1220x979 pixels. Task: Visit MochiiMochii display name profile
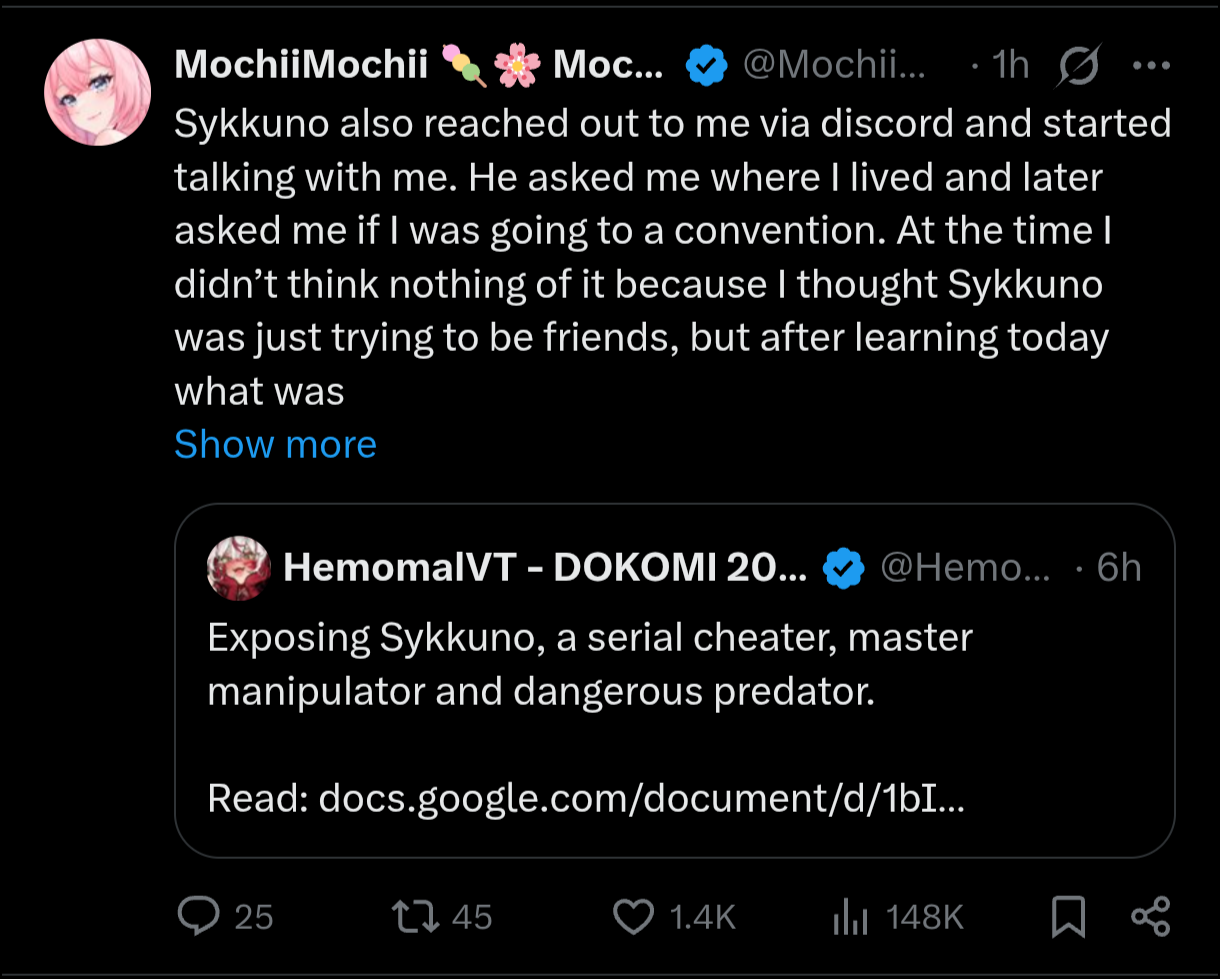point(418,66)
